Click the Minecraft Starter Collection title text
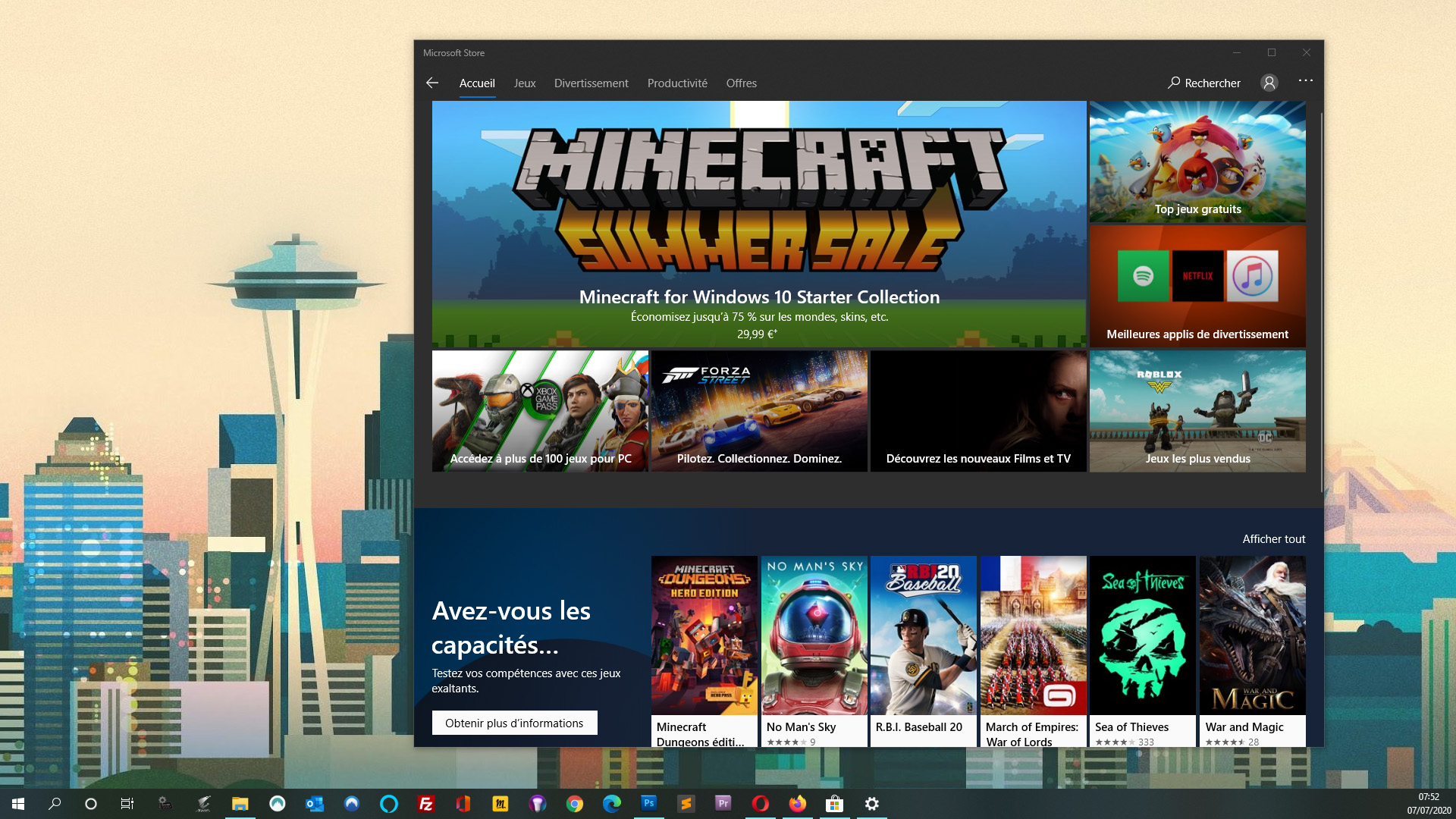The width and height of the screenshot is (1456, 819). [x=759, y=297]
